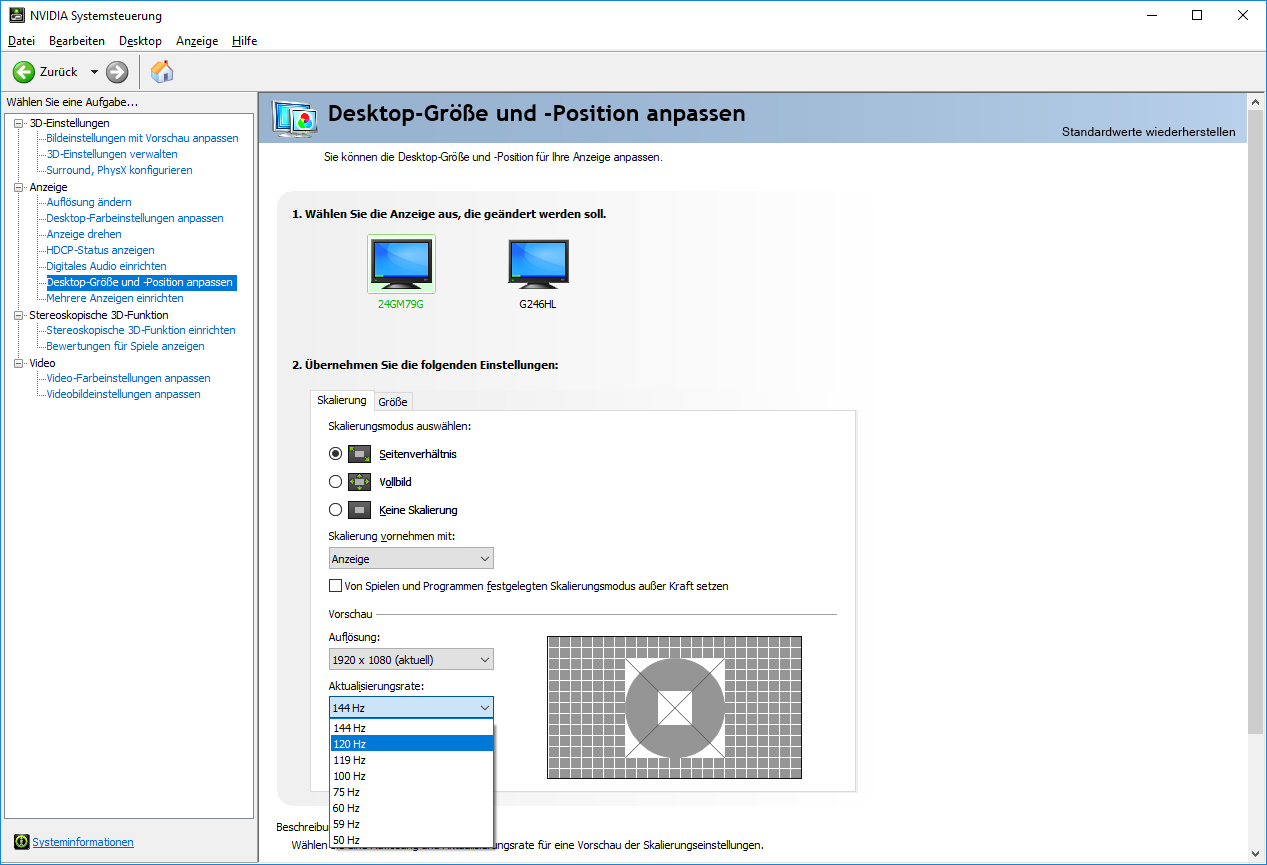Open Bewertungen für Spiele anzeigen

coord(126,346)
